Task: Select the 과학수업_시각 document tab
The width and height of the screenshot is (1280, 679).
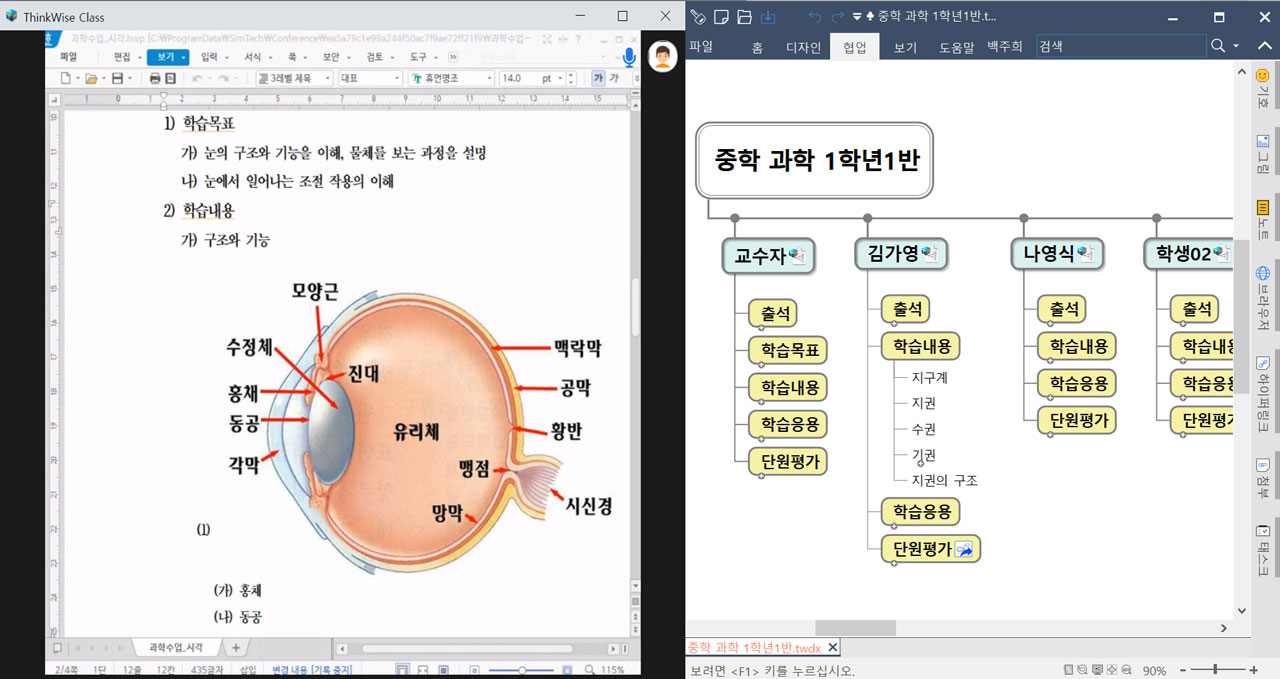Action: tap(175, 647)
